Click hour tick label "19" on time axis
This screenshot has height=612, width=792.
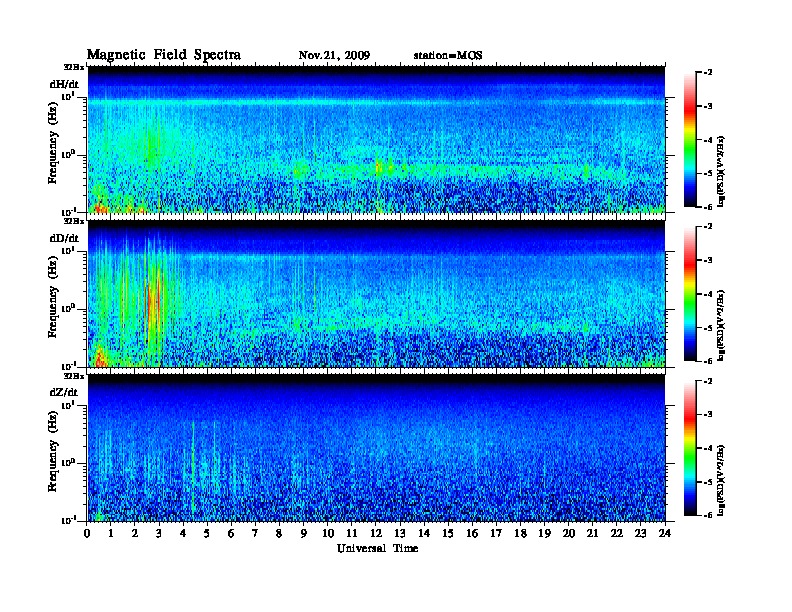tap(544, 533)
